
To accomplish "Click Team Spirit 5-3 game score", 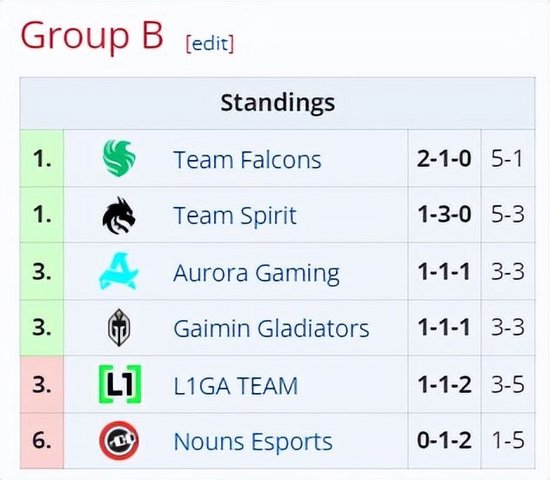I will (x=508, y=214).
